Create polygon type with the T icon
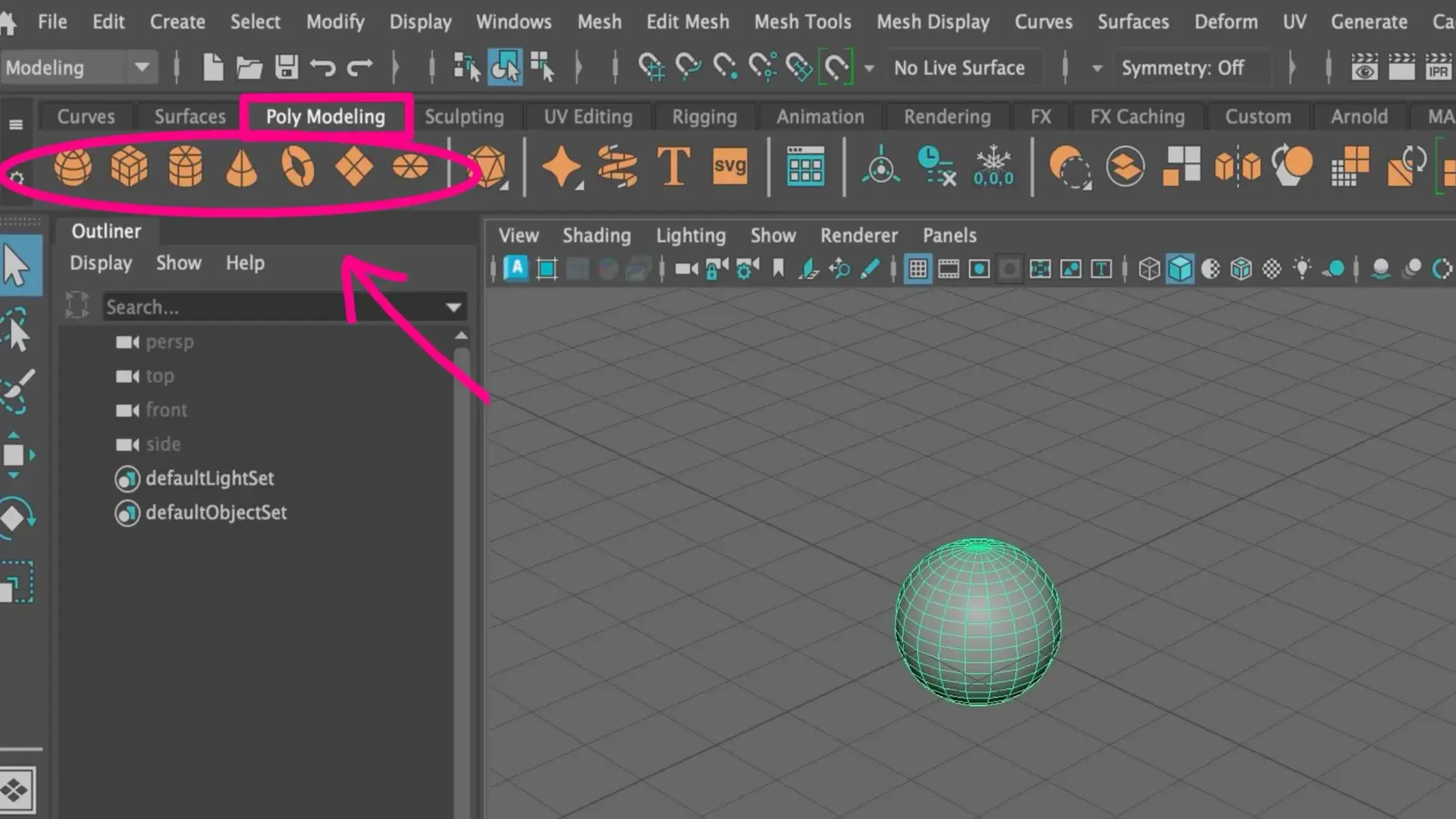 tap(673, 166)
